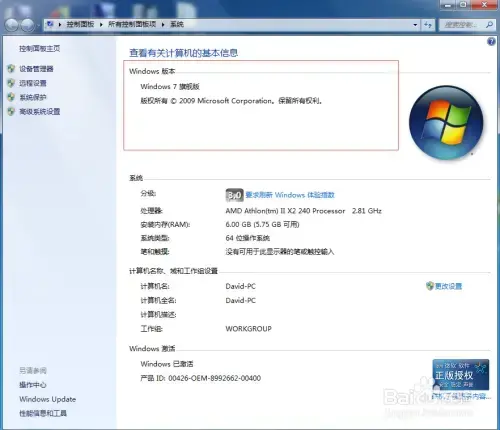Click the shield icon next to 设备管理器
The image size is (500, 430).
coord(11,69)
